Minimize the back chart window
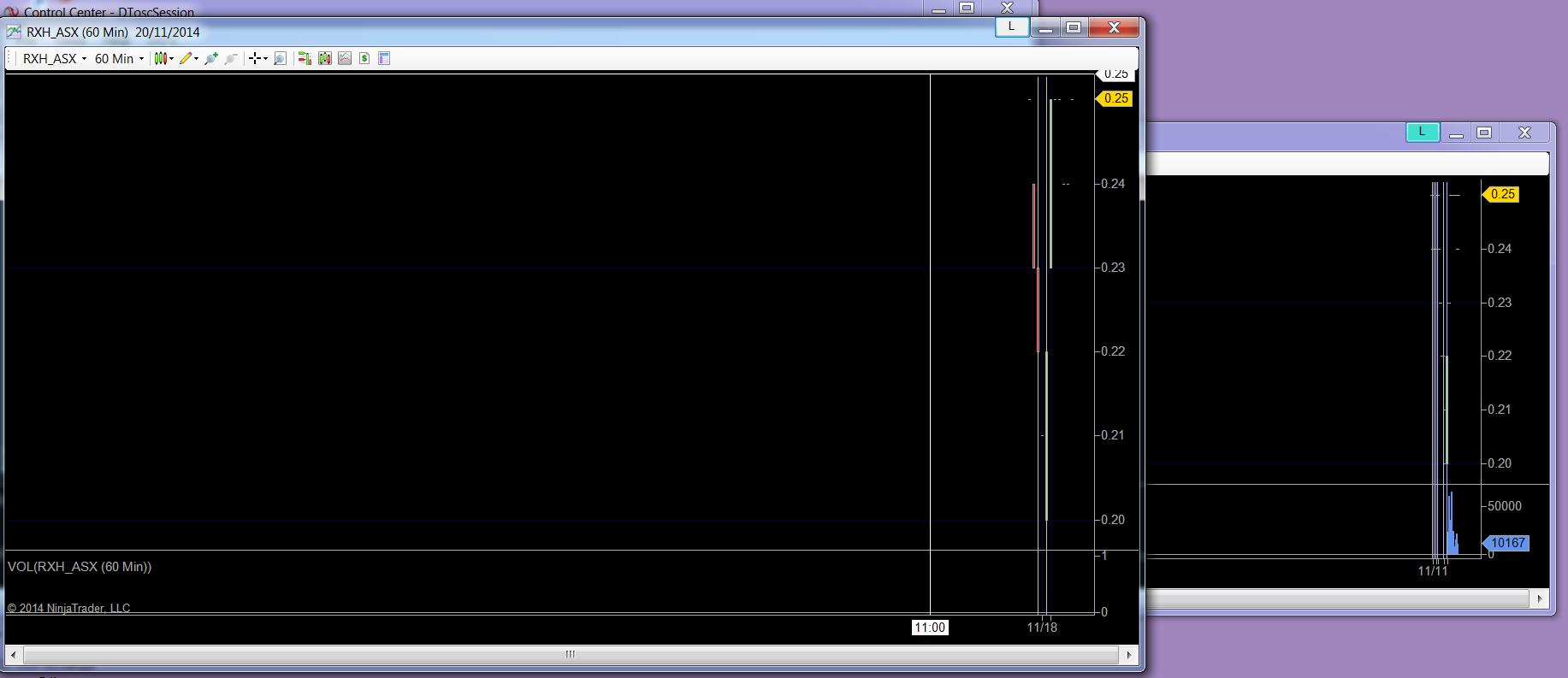The image size is (1568, 678). click(x=1456, y=133)
